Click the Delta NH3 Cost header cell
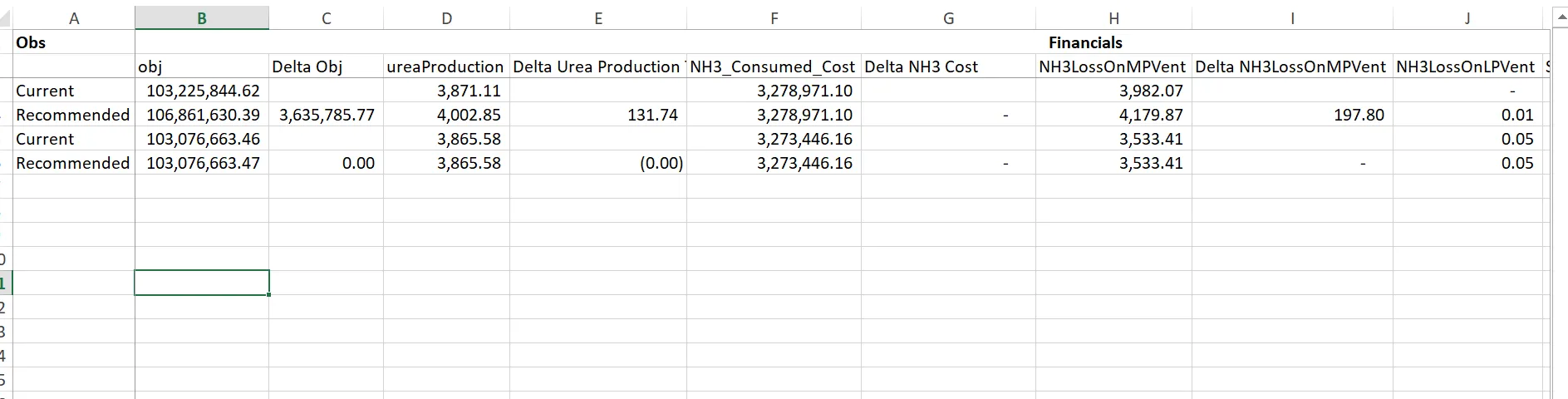The height and width of the screenshot is (399, 1568). tap(948, 66)
